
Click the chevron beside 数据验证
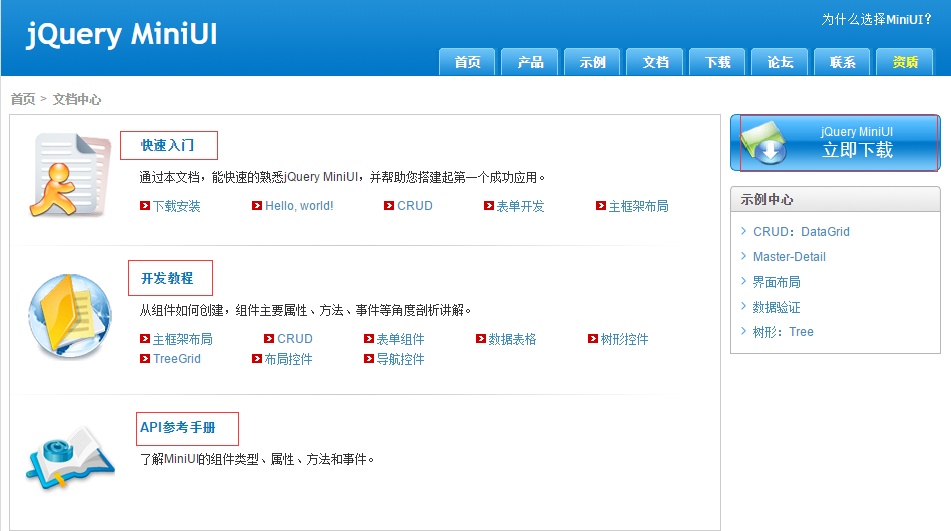pos(744,306)
